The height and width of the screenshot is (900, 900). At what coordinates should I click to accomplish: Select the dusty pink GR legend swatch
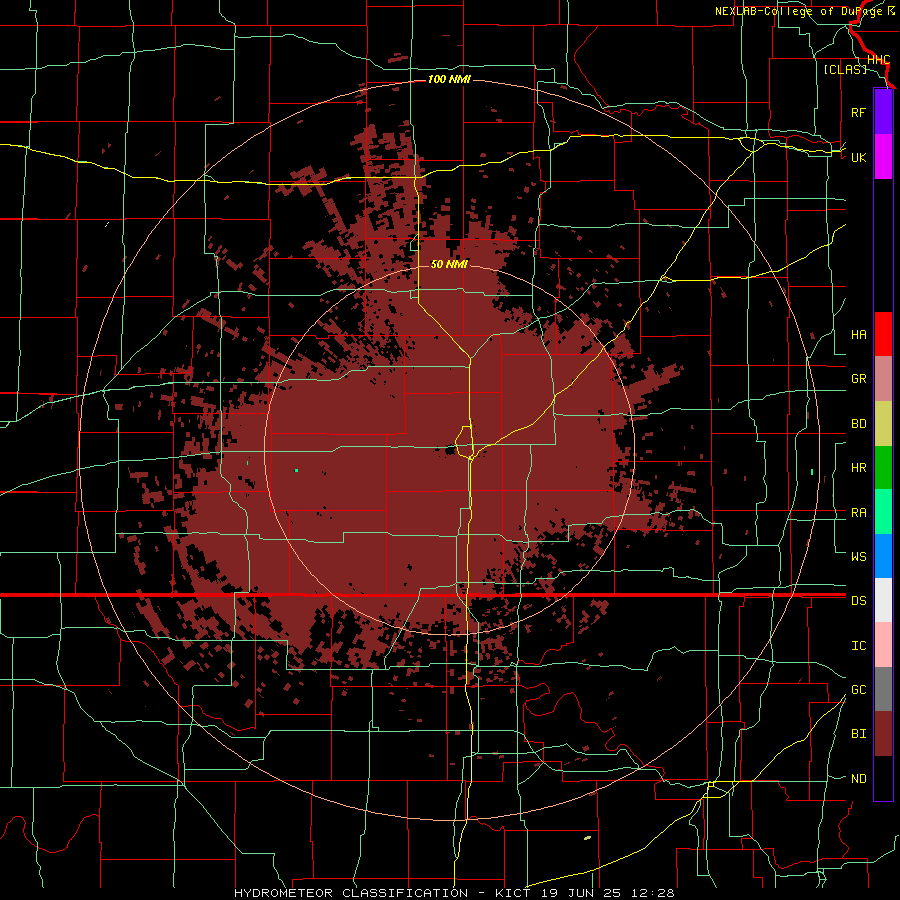coord(883,379)
